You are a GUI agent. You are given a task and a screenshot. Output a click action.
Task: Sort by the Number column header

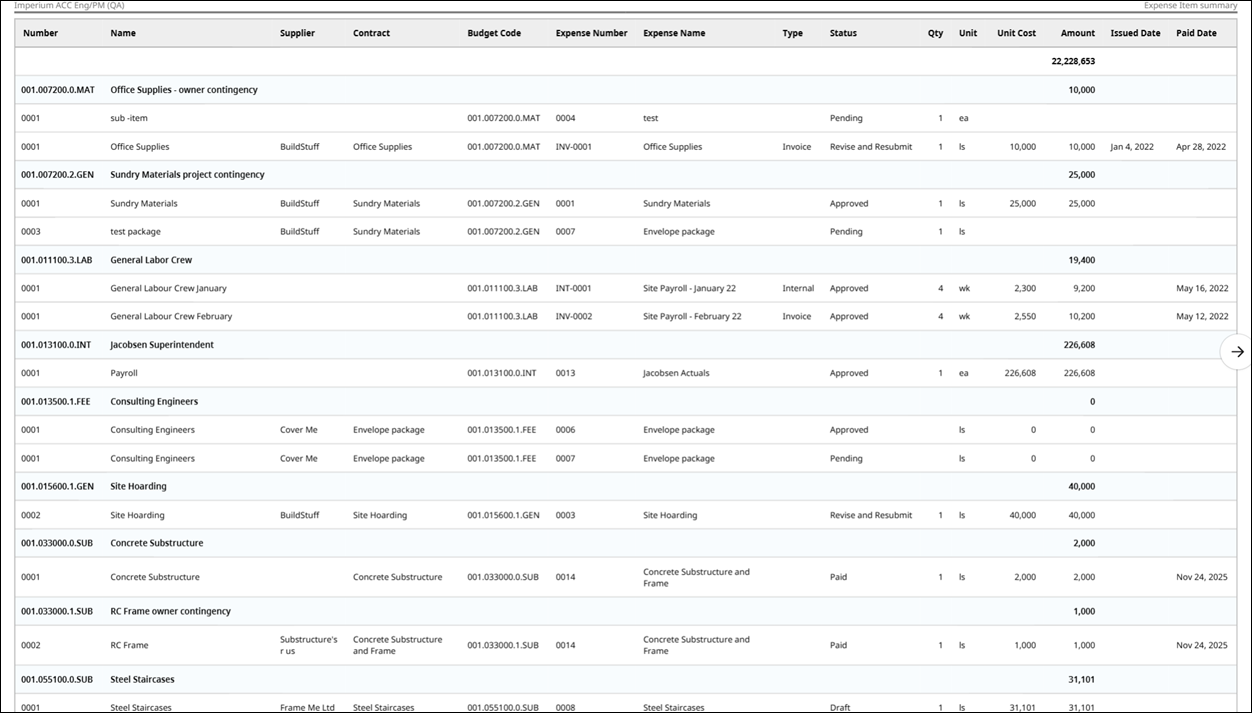pos(40,33)
